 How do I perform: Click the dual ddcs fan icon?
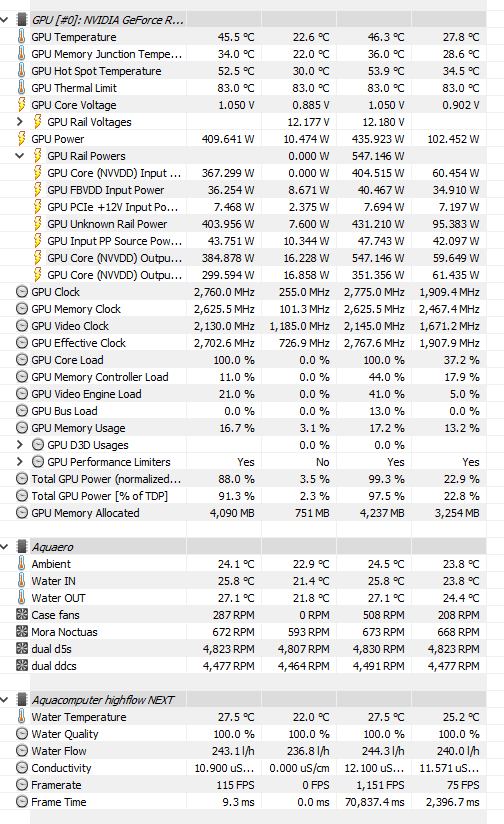[22, 665]
